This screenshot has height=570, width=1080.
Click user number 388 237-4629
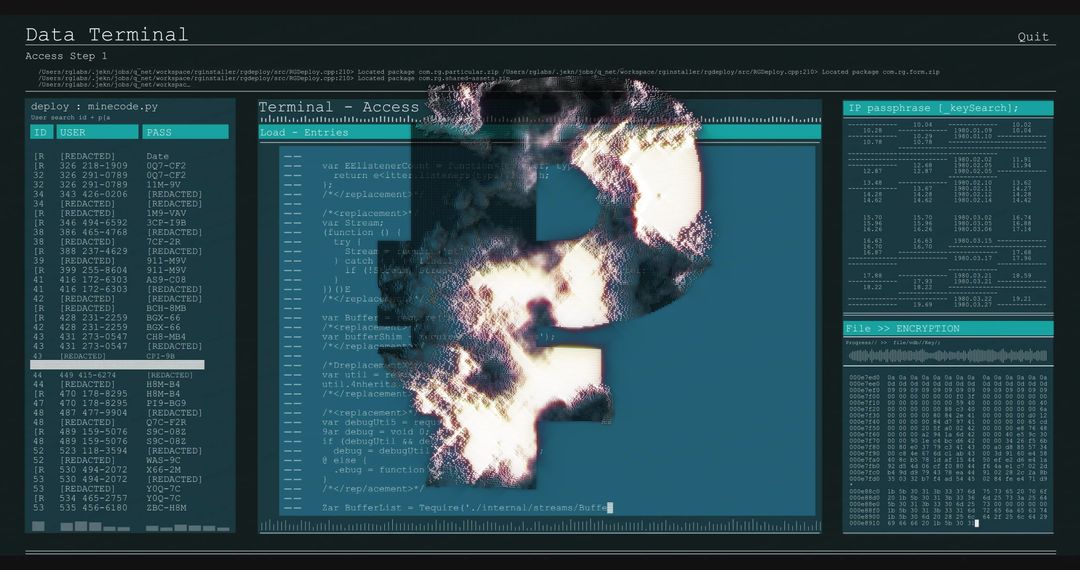93,251
